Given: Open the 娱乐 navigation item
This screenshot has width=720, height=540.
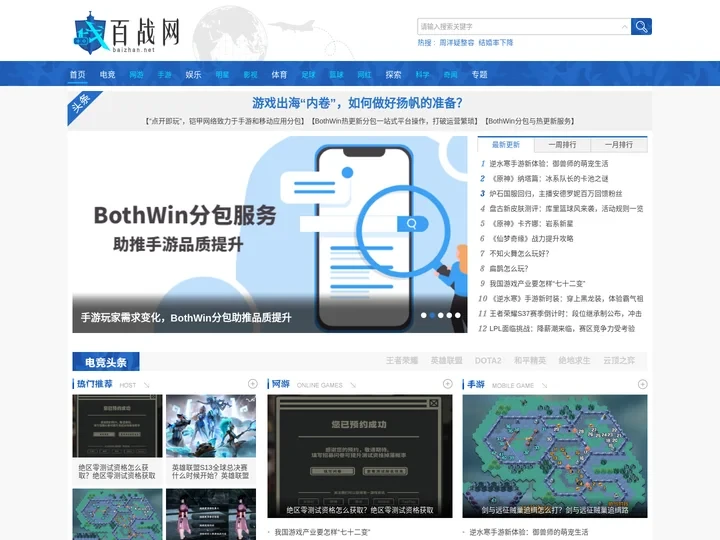Looking at the screenshot, I should pyautogui.click(x=193, y=74).
